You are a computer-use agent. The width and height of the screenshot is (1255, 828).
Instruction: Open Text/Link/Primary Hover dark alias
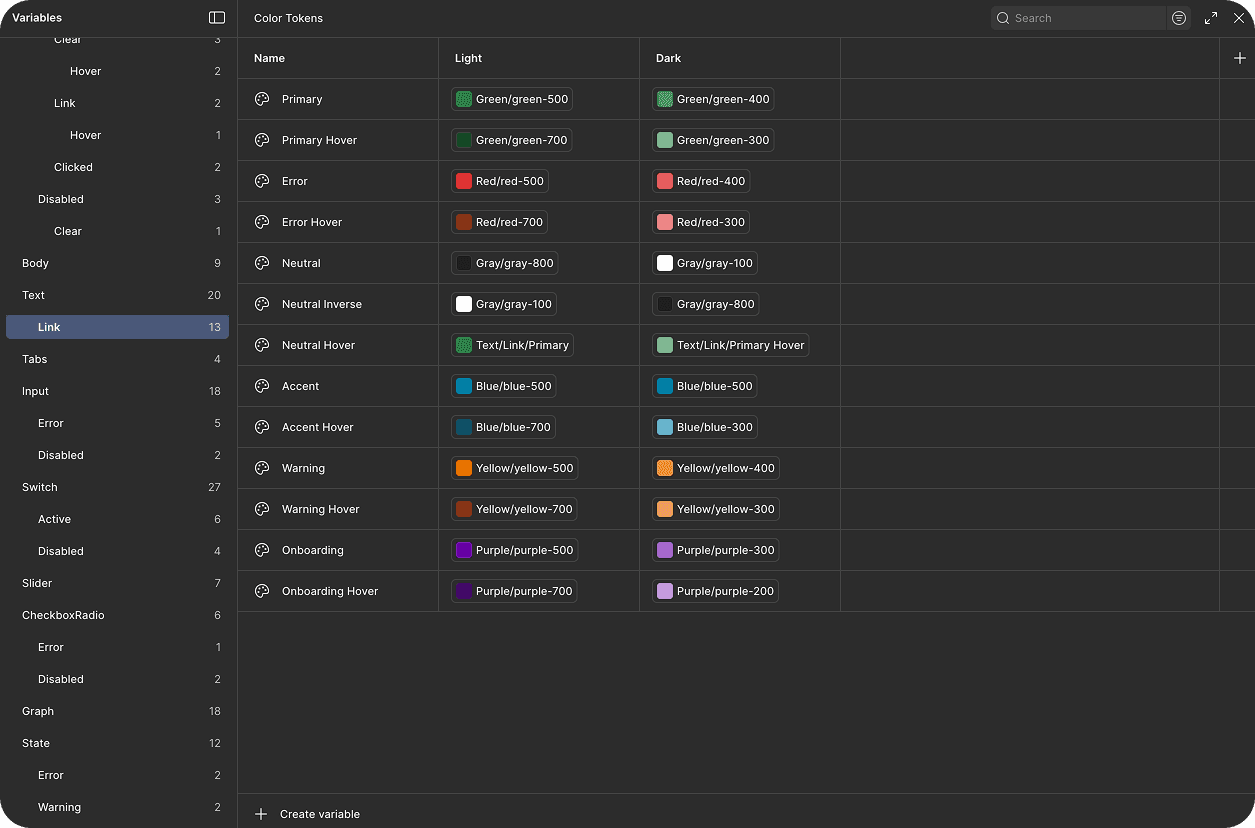[731, 345]
